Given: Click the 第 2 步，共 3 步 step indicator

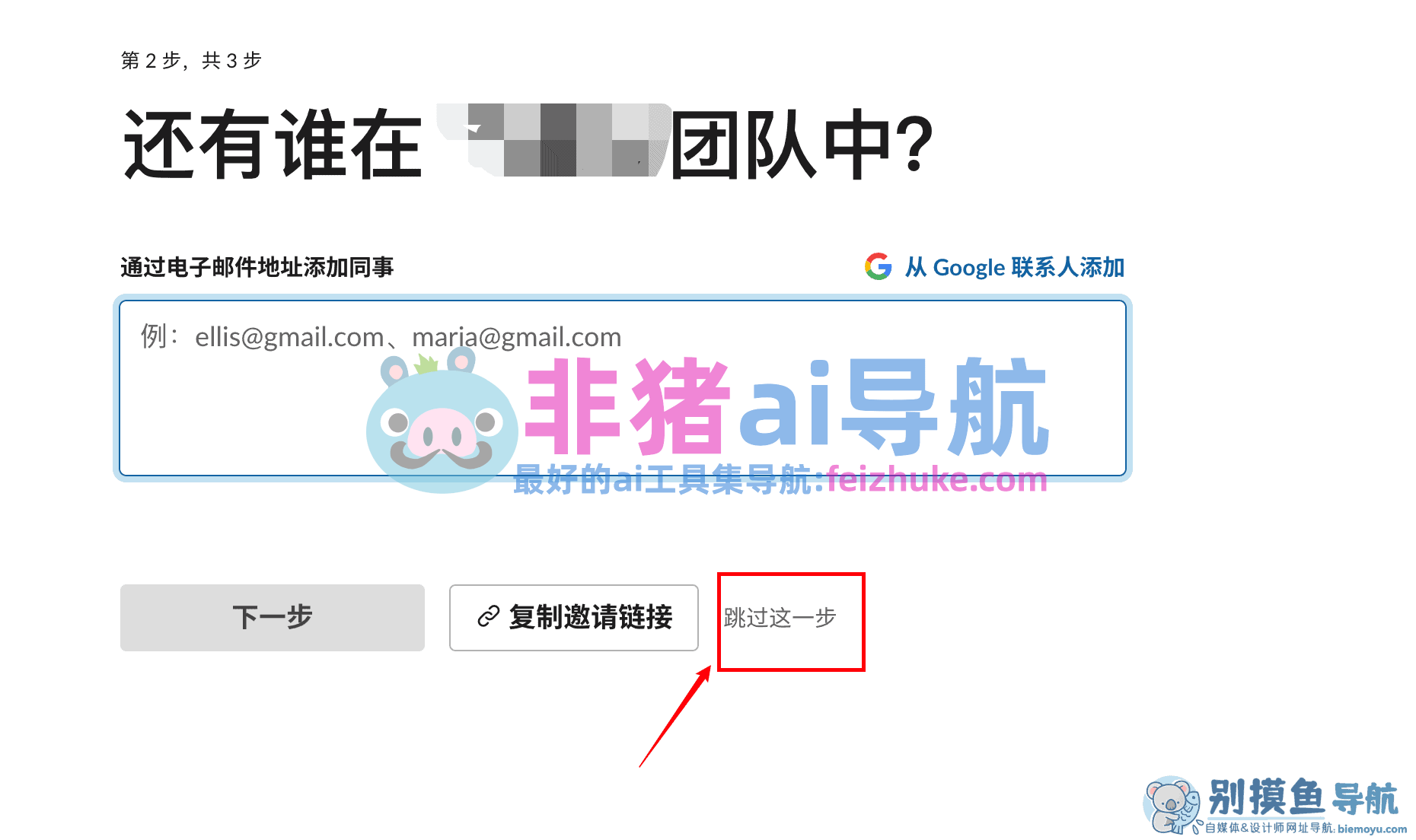Looking at the screenshot, I should [191, 60].
